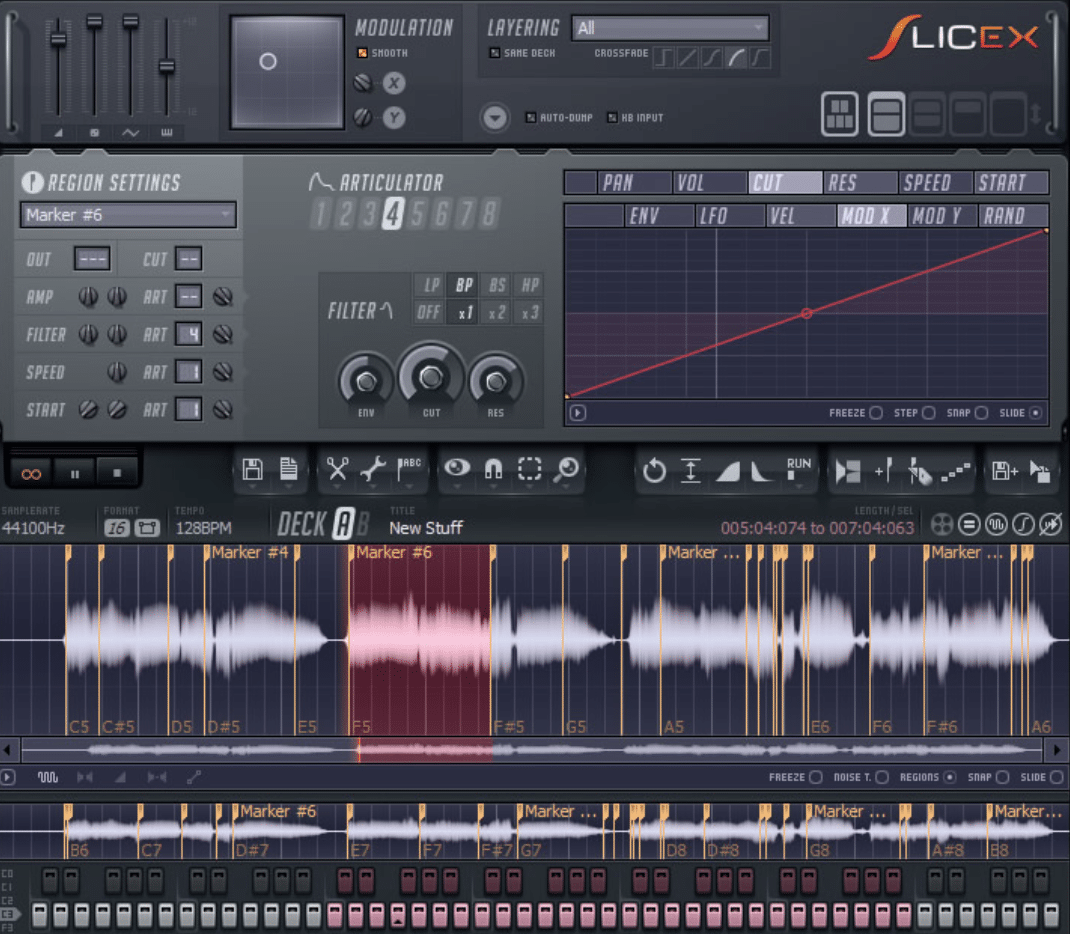This screenshot has height=934, width=1070.
Task: Select the LP filter type button
Action: point(431,284)
